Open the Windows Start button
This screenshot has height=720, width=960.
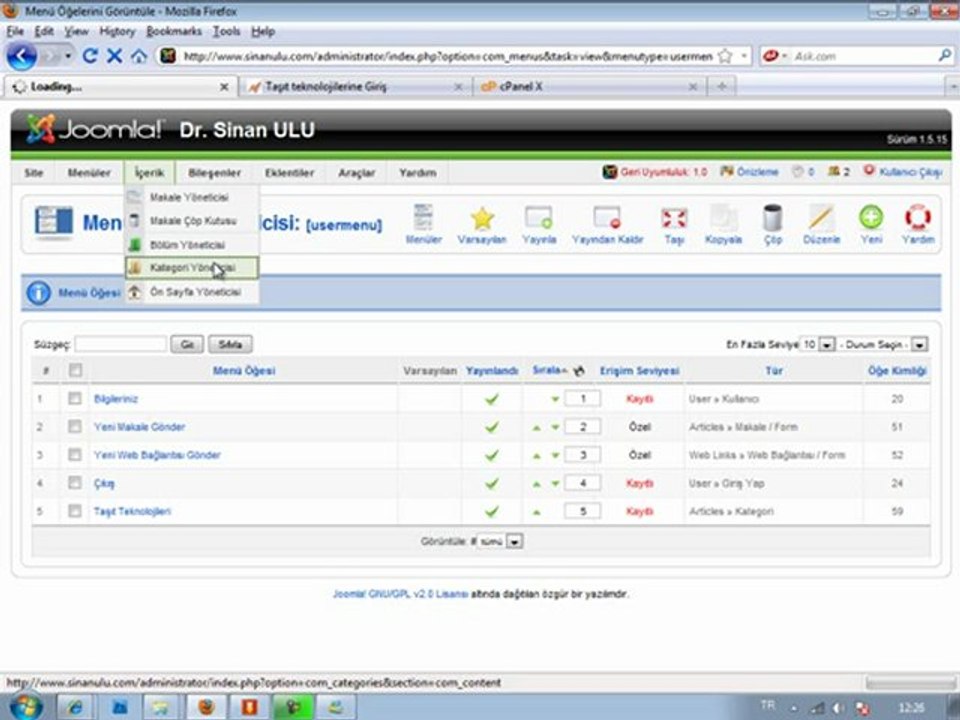tap(25, 707)
